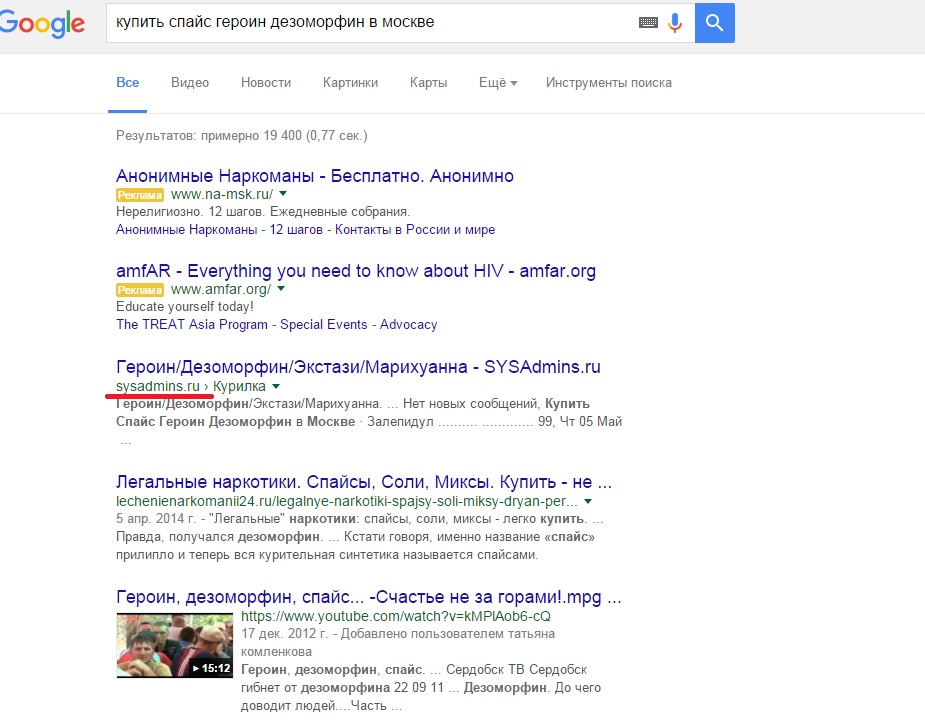This screenshot has height=722, width=925.
Task: Select the Все tab
Action: pos(127,83)
